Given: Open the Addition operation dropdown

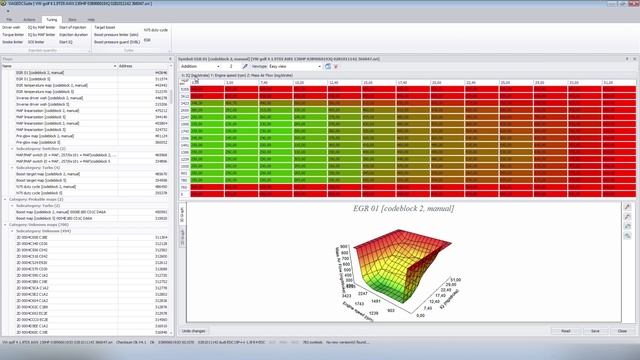Looking at the screenshot, I should pos(218,66).
